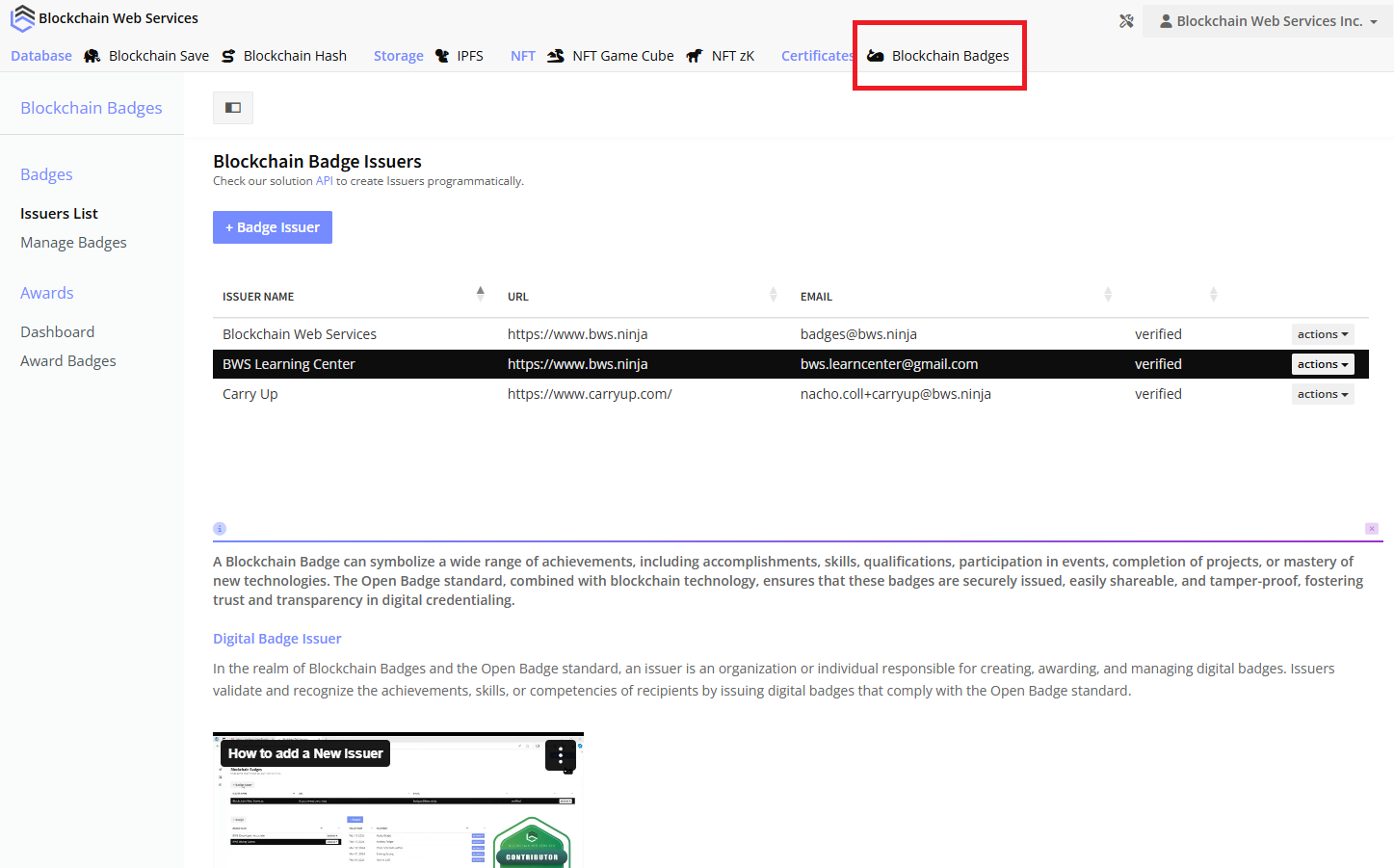Go to Manage Badges in sidebar
The image size is (1394, 868).
pos(73,243)
